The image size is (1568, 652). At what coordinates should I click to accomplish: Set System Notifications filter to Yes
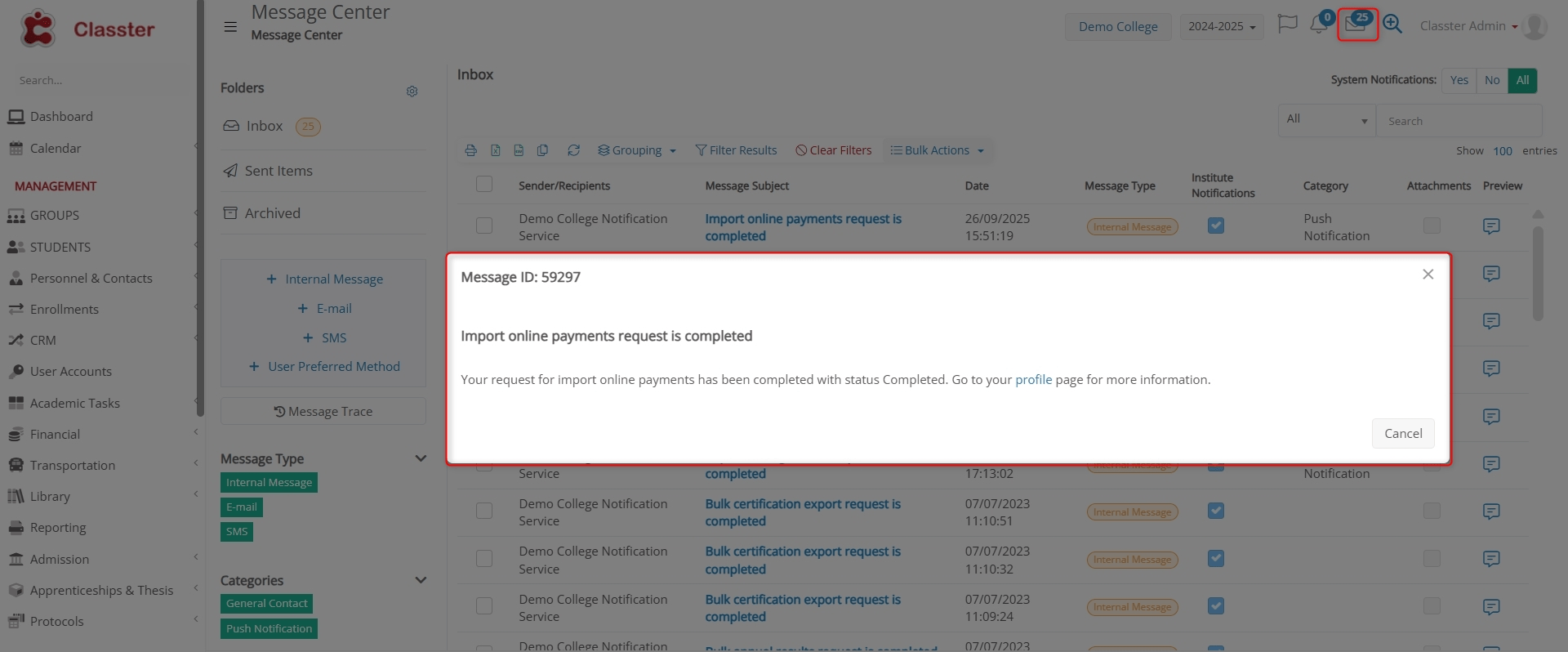coord(1459,80)
